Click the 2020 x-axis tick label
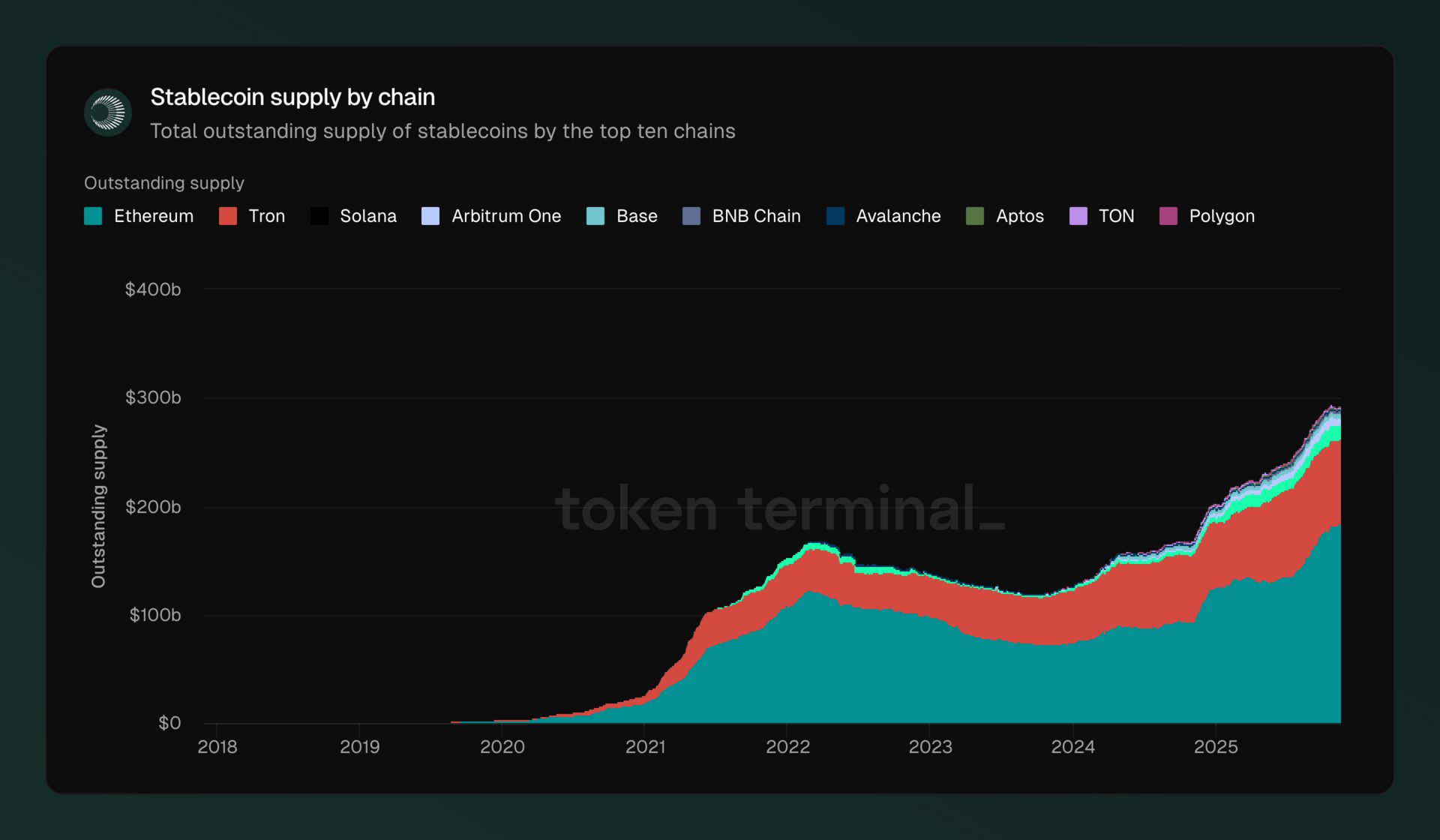Image resolution: width=1440 pixels, height=840 pixels. click(x=502, y=747)
